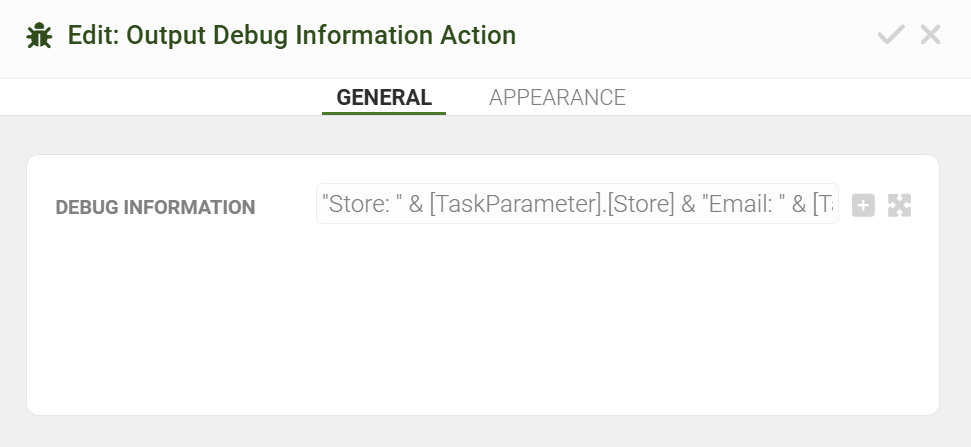971x447 pixels.
Task: Click the green bug debug icon
Action: click(x=39, y=36)
